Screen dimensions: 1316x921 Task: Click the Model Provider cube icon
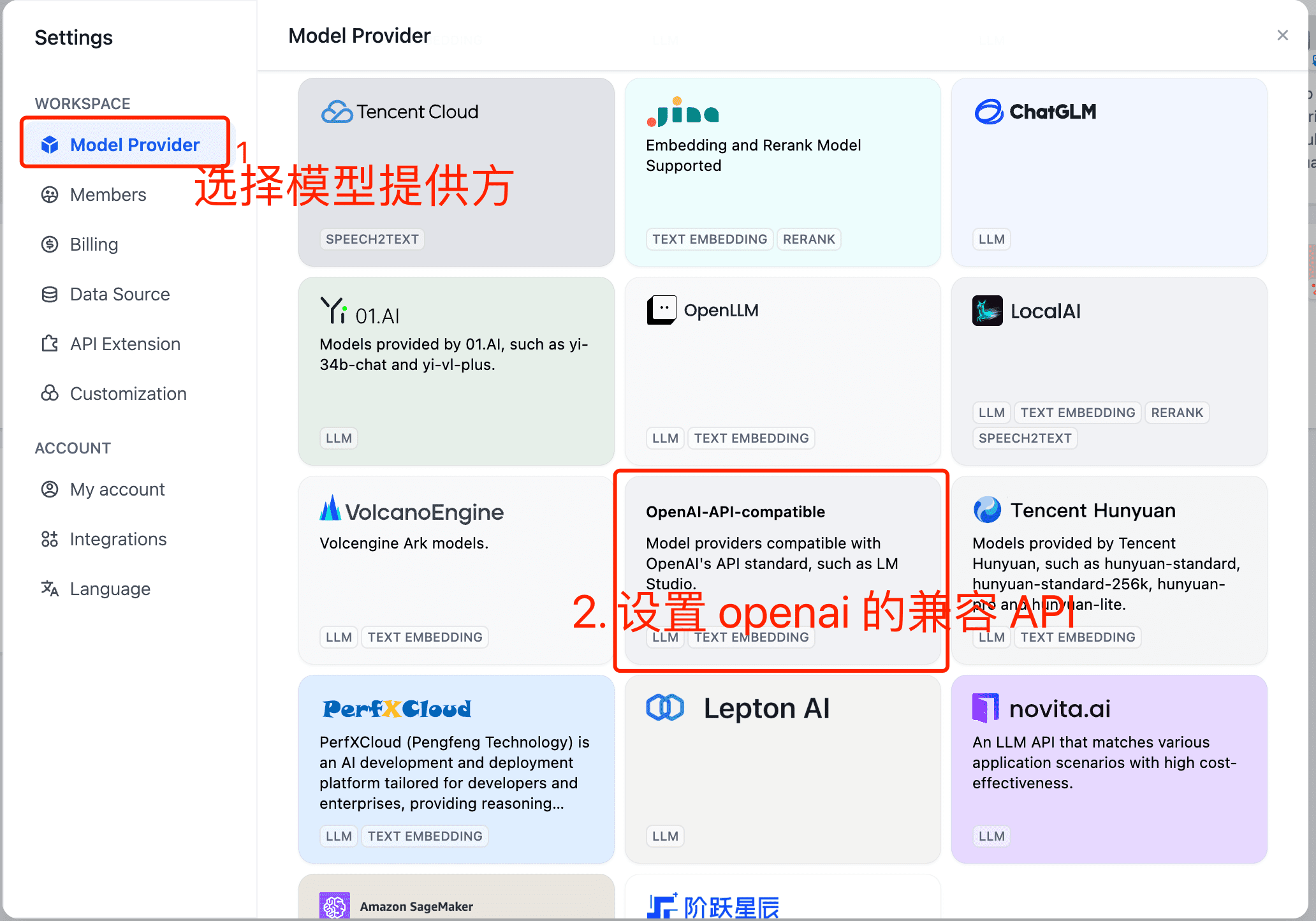50,145
